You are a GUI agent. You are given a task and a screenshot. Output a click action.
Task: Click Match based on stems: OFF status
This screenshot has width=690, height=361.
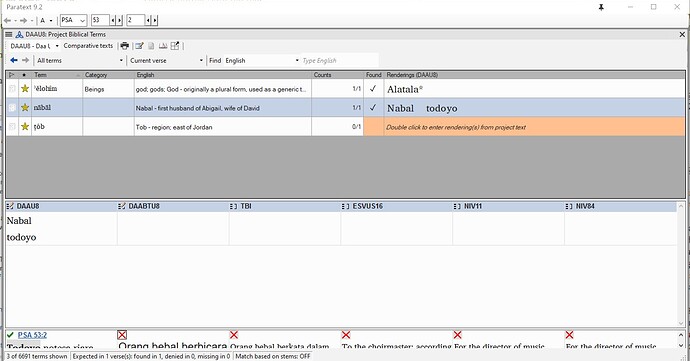coord(273,356)
